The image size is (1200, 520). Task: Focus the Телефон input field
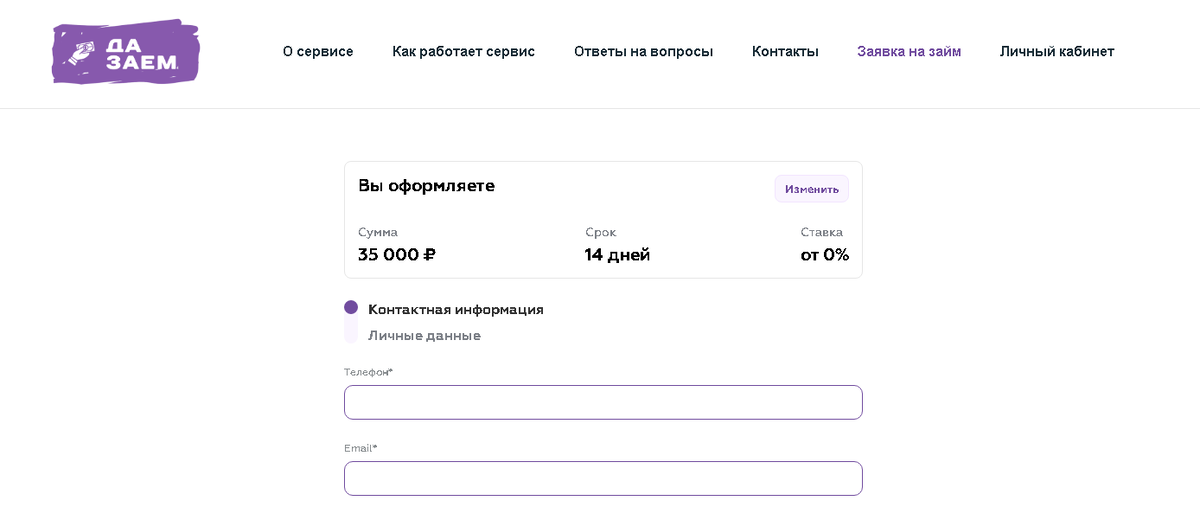[602, 402]
